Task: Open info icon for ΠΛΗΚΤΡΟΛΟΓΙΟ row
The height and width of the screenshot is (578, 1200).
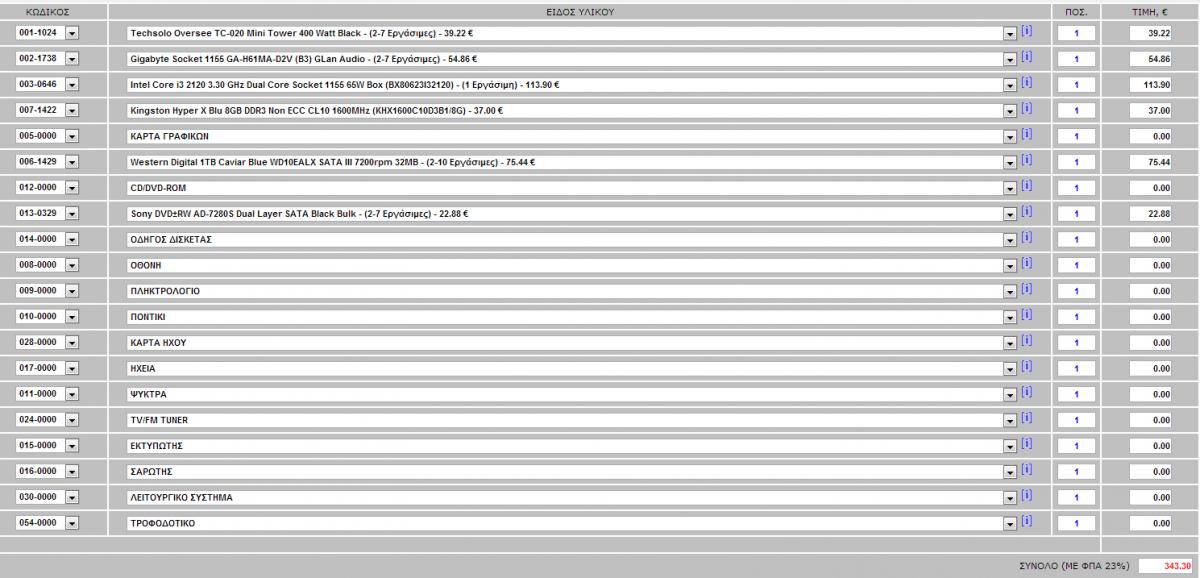Action: (x=1026, y=289)
